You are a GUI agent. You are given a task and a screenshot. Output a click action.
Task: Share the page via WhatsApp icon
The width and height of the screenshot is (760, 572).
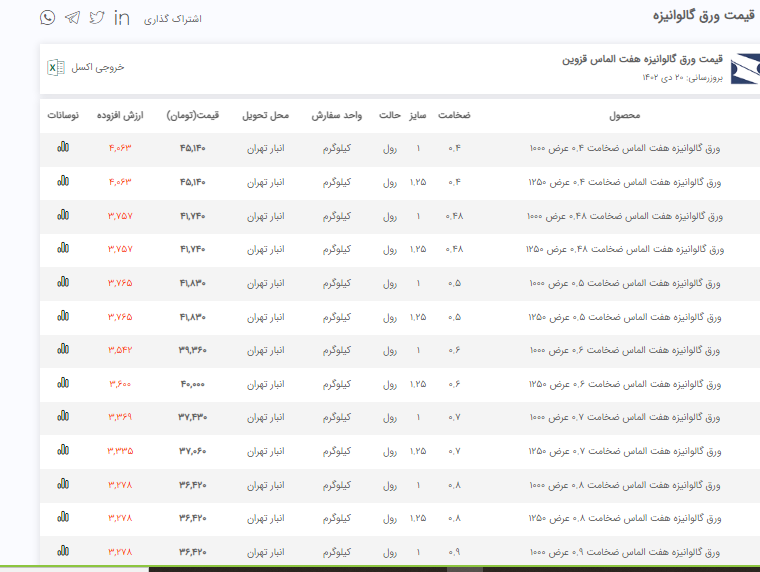(47, 18)
